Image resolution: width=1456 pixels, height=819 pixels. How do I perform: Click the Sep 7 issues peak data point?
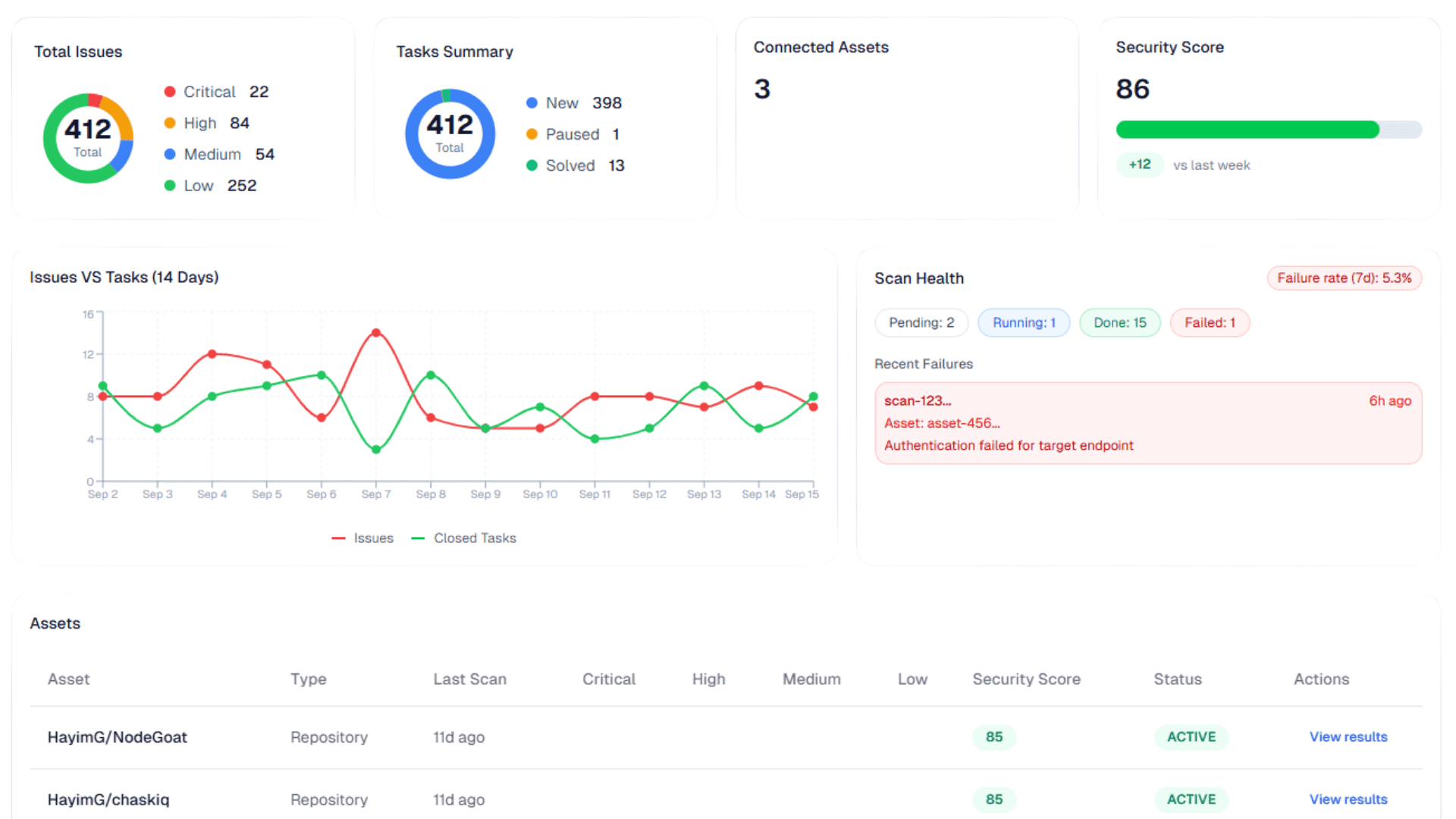click(376, 331)
